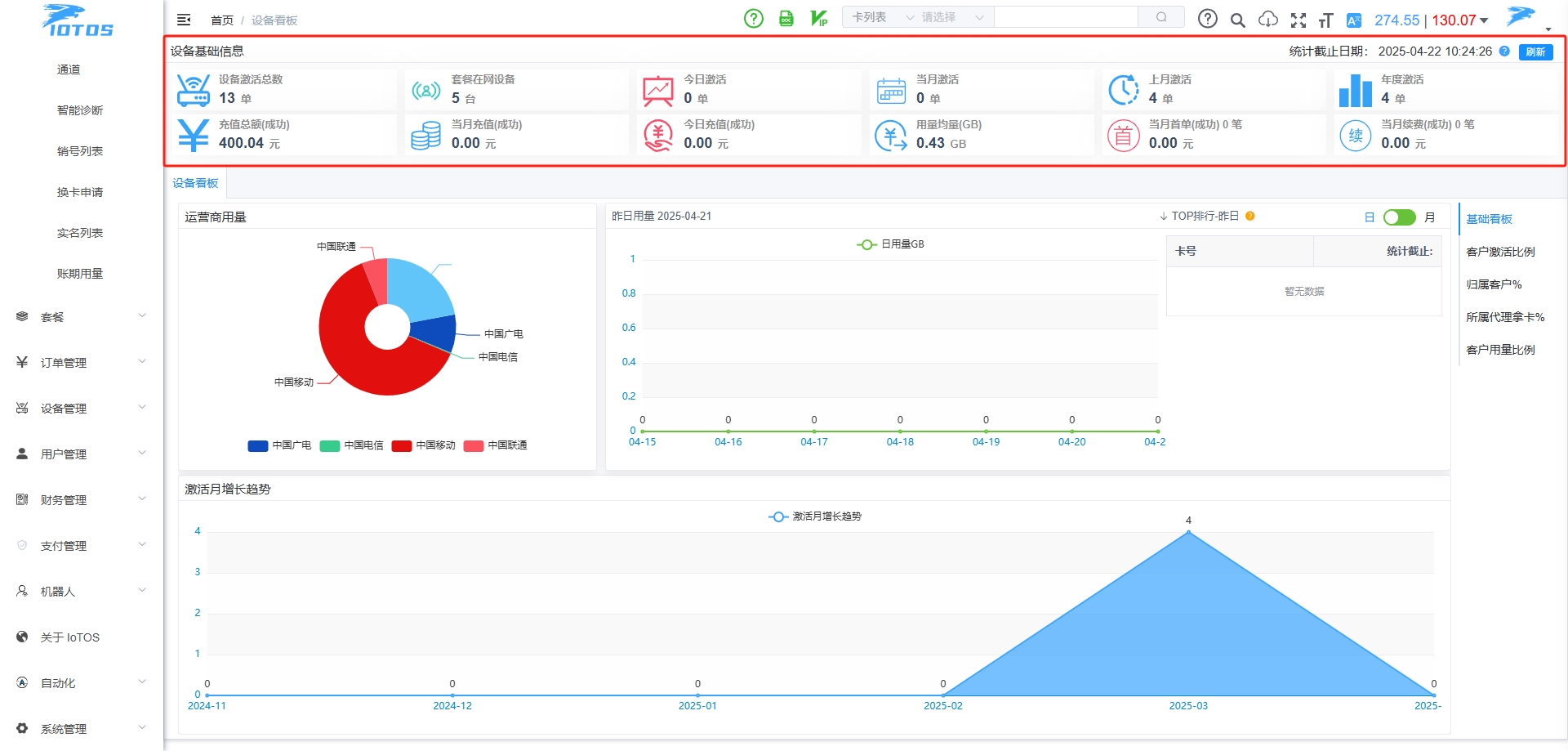Toggle 中国移动 legend in pie chart

pyautogui.click(x=423, y=445)
